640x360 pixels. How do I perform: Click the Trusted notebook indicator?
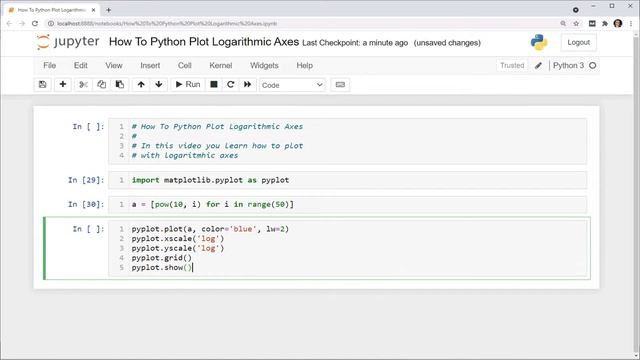pos(512,65)
